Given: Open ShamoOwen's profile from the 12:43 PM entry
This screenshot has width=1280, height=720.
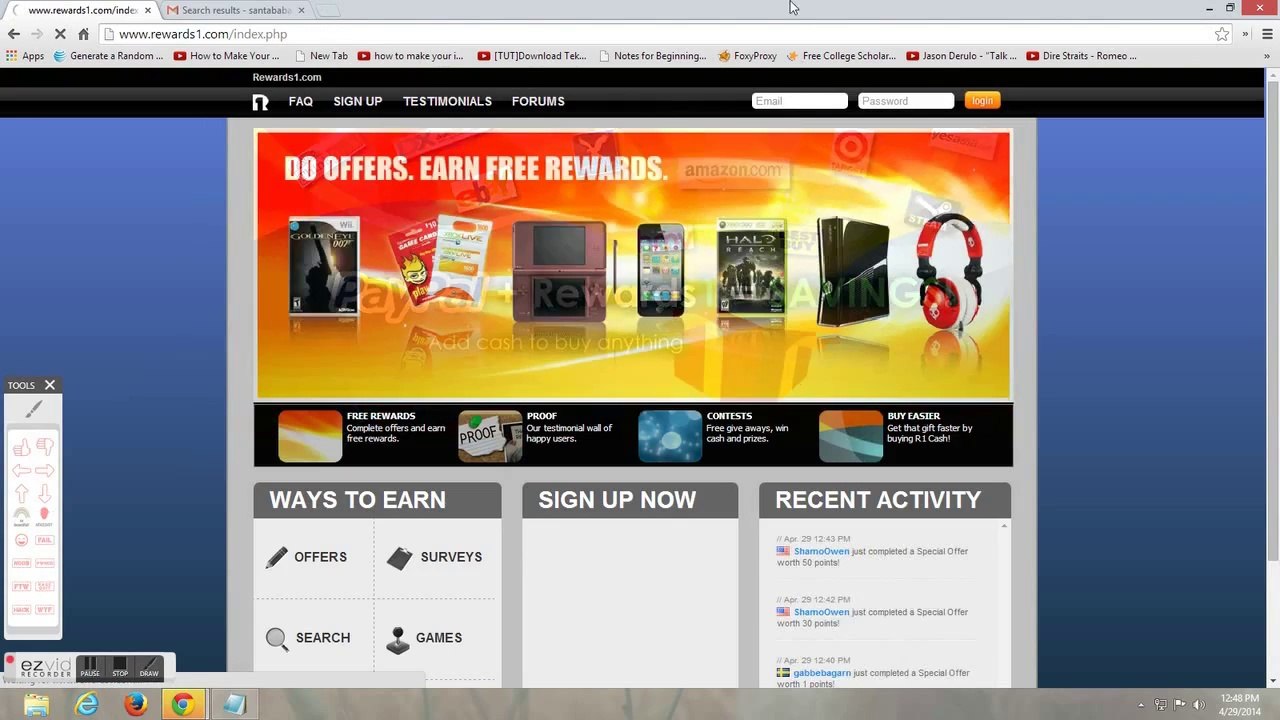Looking at the screenshot, I should pos(821,551).
